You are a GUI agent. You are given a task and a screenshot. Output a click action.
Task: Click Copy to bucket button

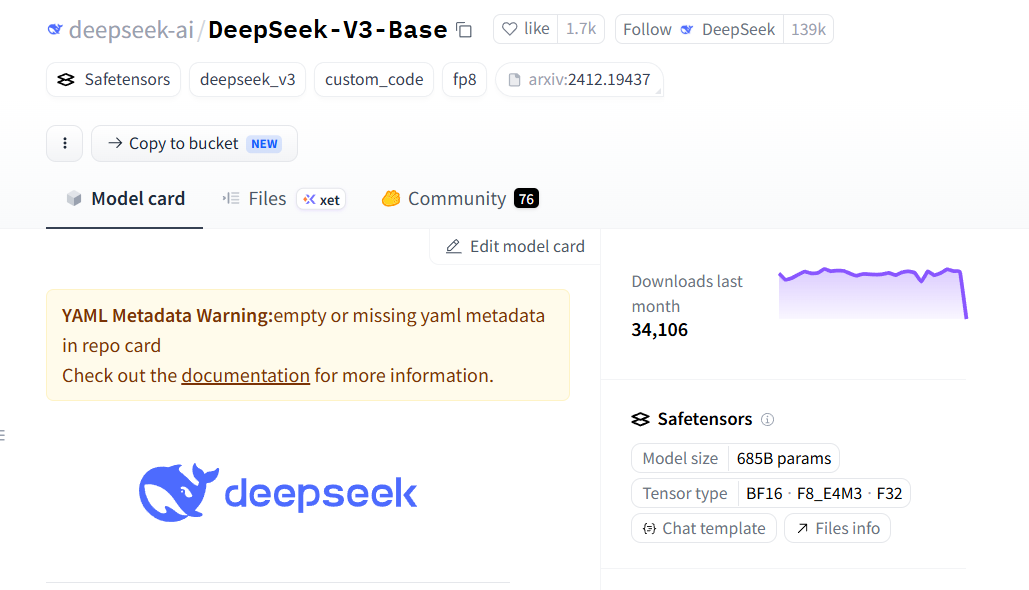click(194, 143)
